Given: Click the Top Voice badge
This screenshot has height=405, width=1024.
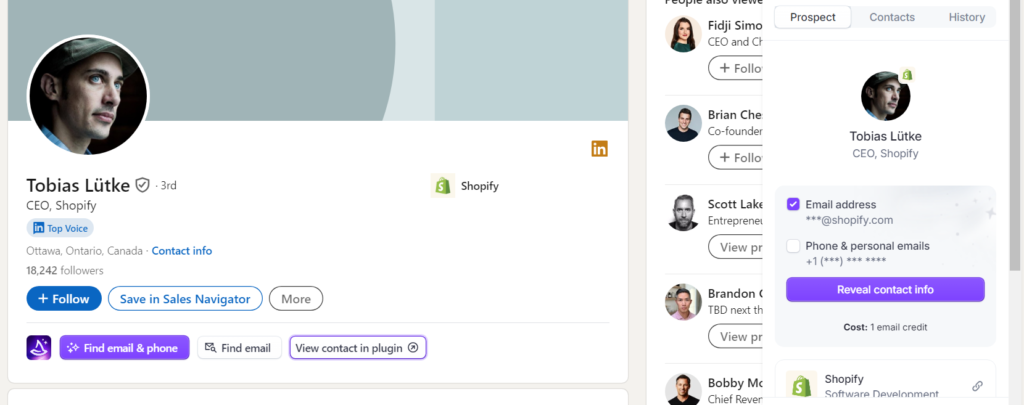Looking at the screenshot, I should (63, 228).
